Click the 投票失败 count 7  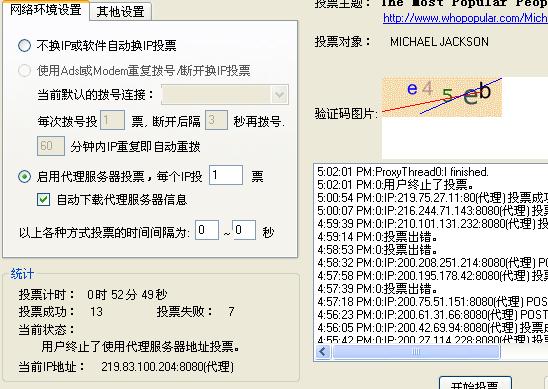click(231, 311)
